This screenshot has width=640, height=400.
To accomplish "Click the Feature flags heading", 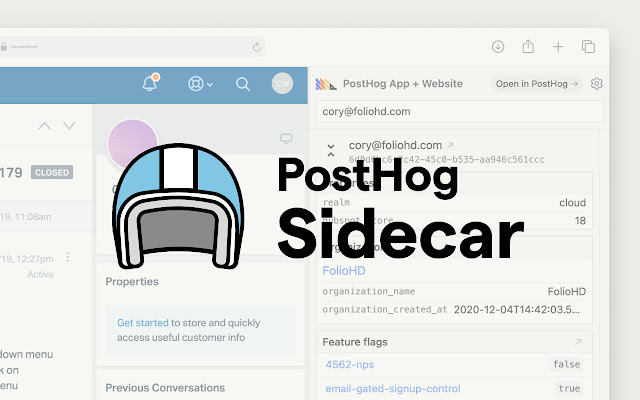I will 355,342.
